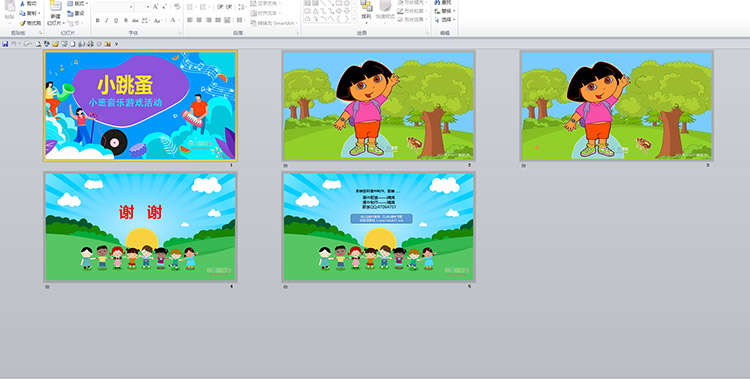Toggle center text alignment
The height and width of the screenshot is (379, 750).
[x=199, y=20]
